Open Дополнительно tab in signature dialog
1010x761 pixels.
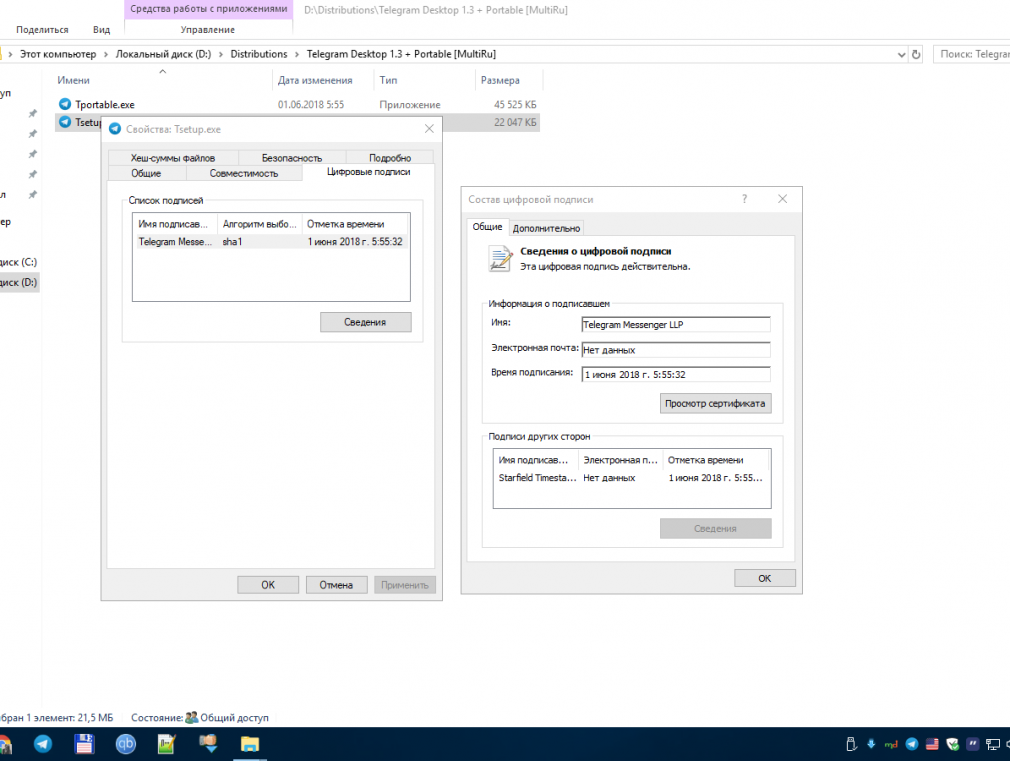click(x=546, y=228)
